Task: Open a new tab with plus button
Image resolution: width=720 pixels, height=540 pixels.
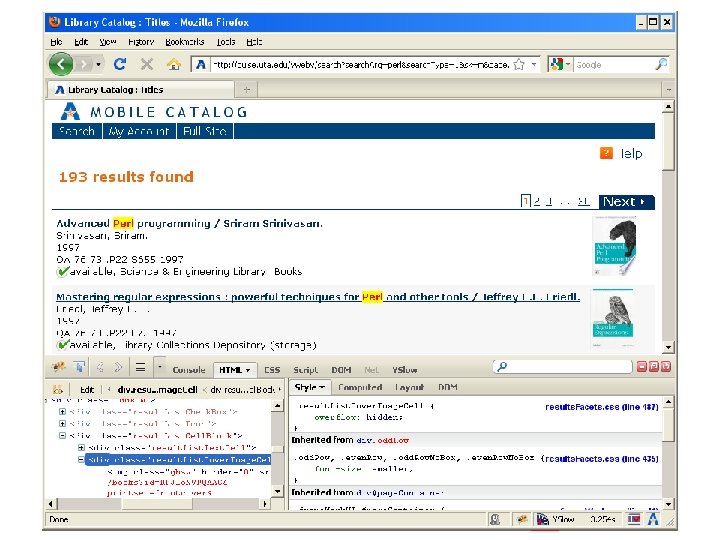Action: tap(247, 90)
